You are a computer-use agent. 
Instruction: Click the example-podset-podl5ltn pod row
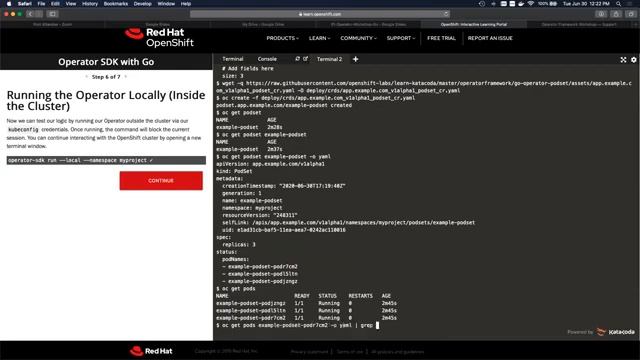pyautogui.click(x=306, y=311)
